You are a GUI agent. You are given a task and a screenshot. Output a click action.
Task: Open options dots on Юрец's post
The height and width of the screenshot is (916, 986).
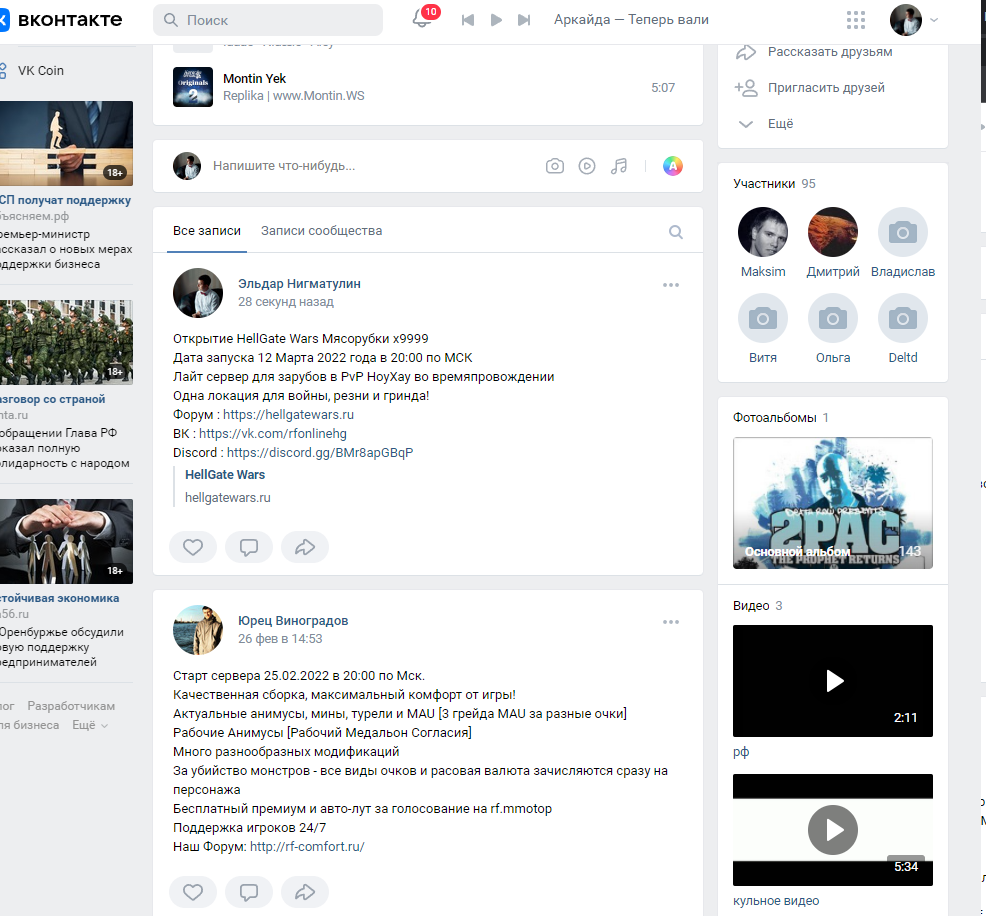(671, 622)
